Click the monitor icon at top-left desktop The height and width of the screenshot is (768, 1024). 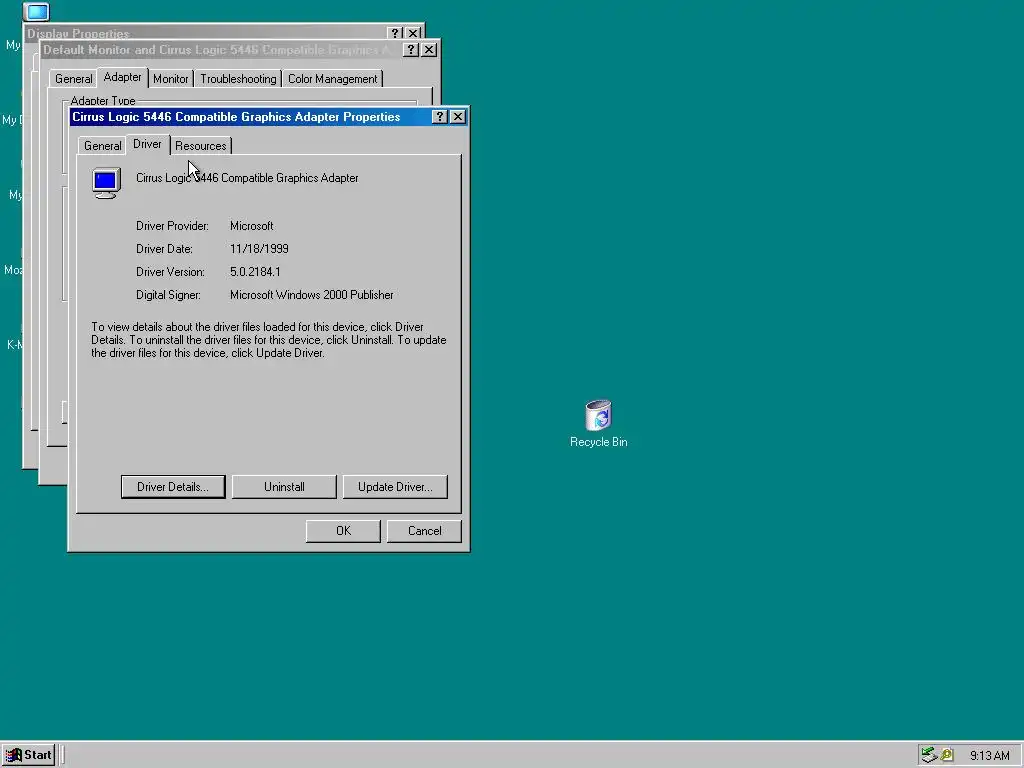37,12
